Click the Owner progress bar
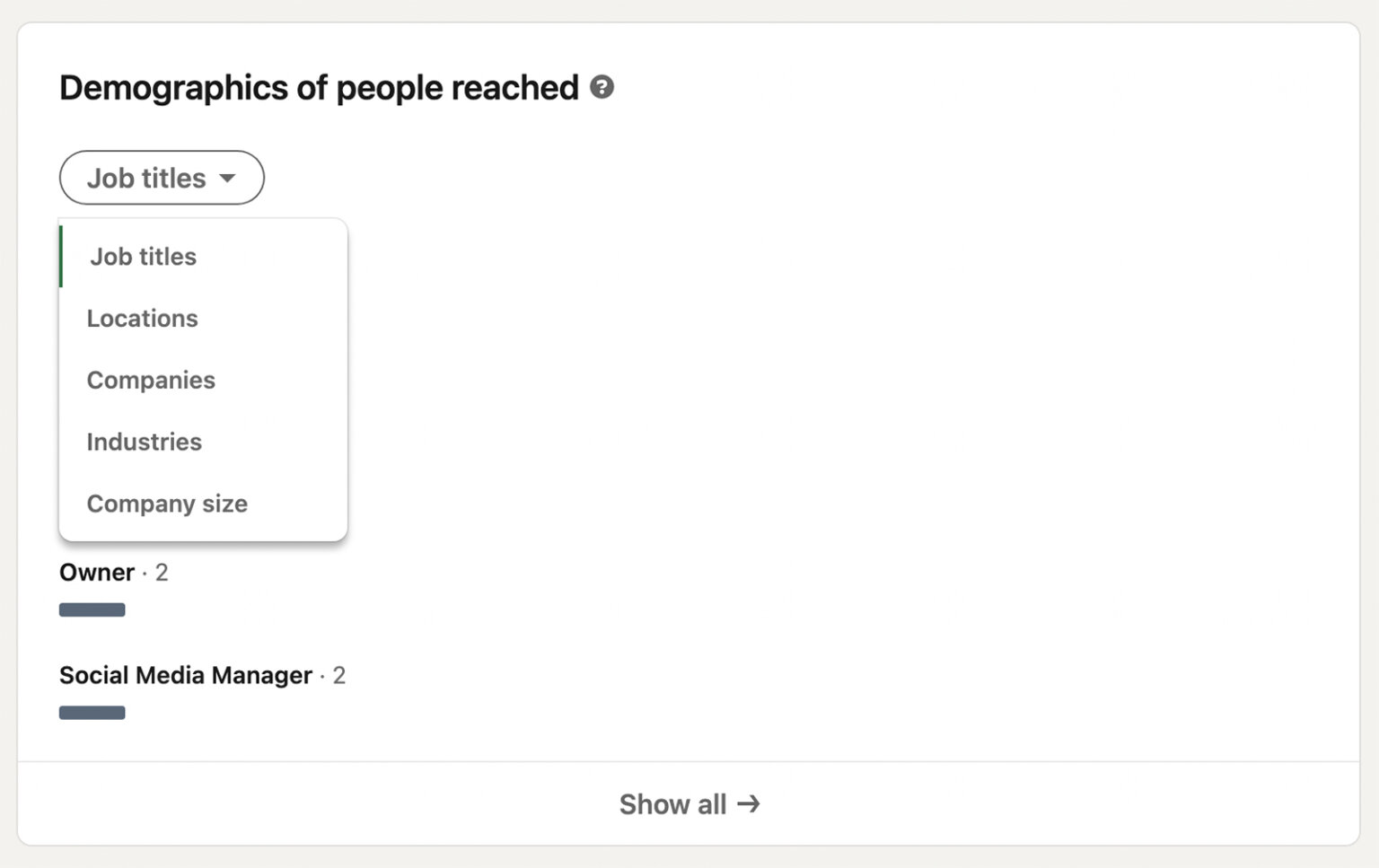 pyautogui.click(x=92, y=609)
